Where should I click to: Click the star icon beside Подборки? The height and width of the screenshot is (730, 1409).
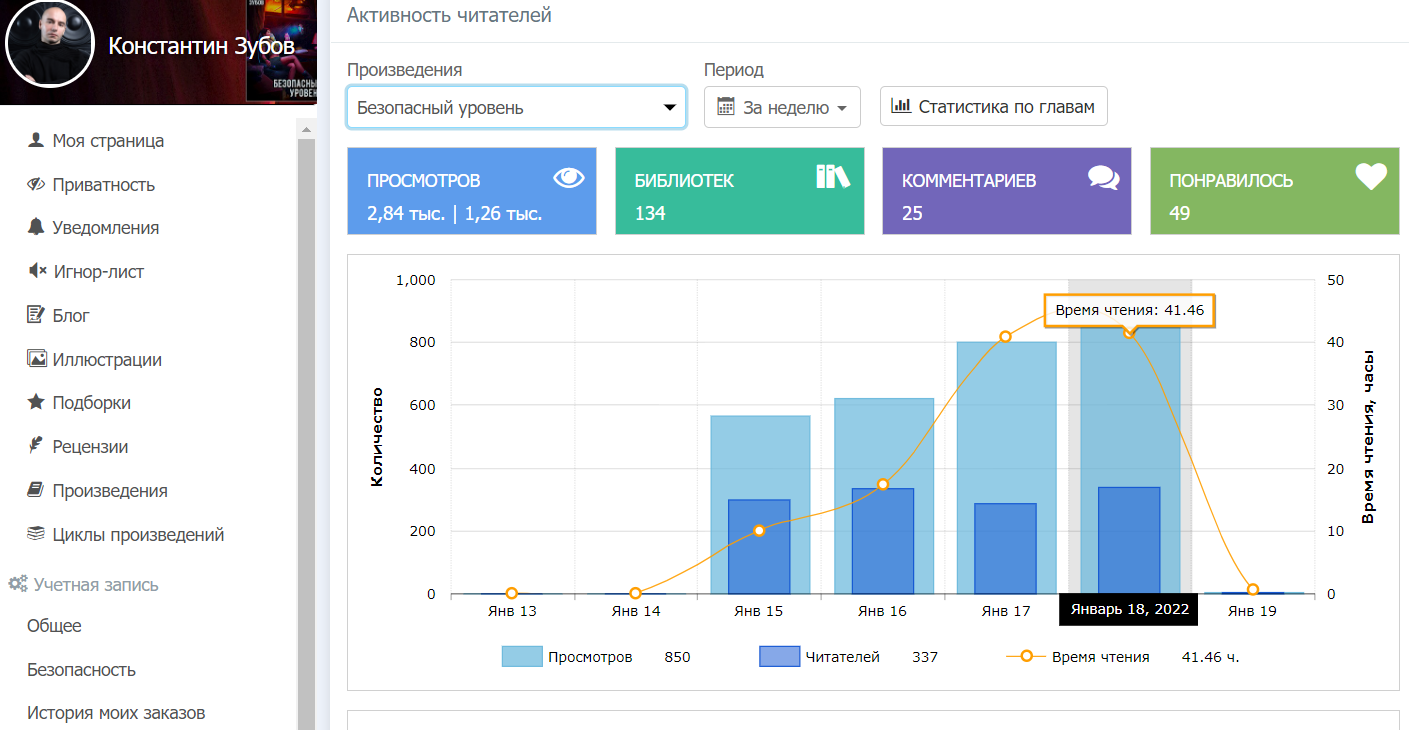point(37,402)
